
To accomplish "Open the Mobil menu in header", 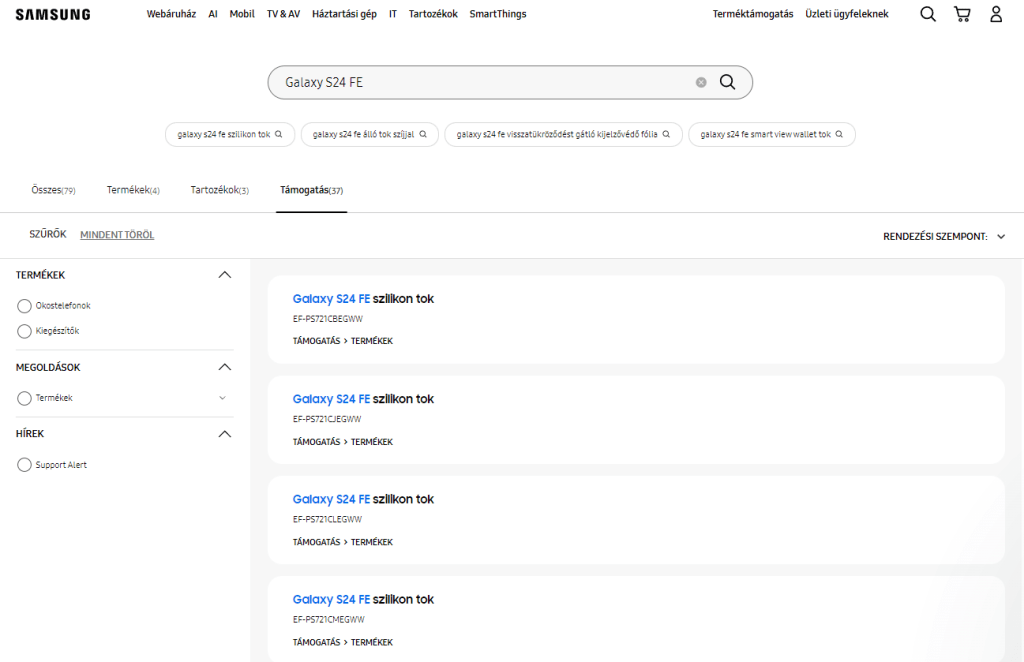I will pos(242,14).
